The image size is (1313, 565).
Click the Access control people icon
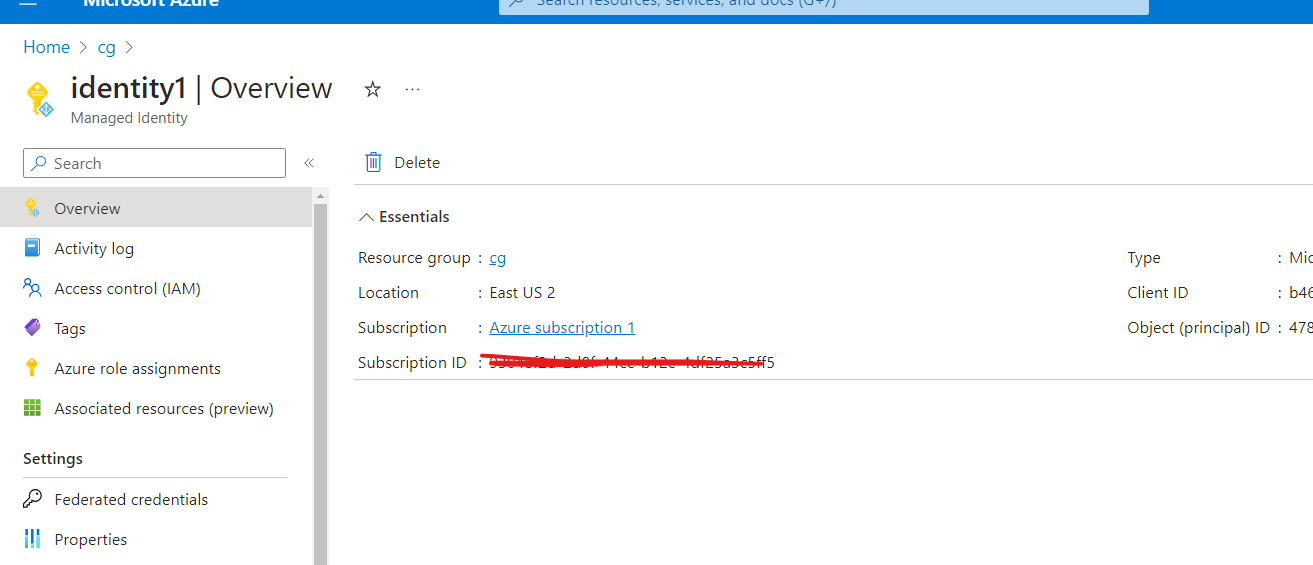click(32, 288)
